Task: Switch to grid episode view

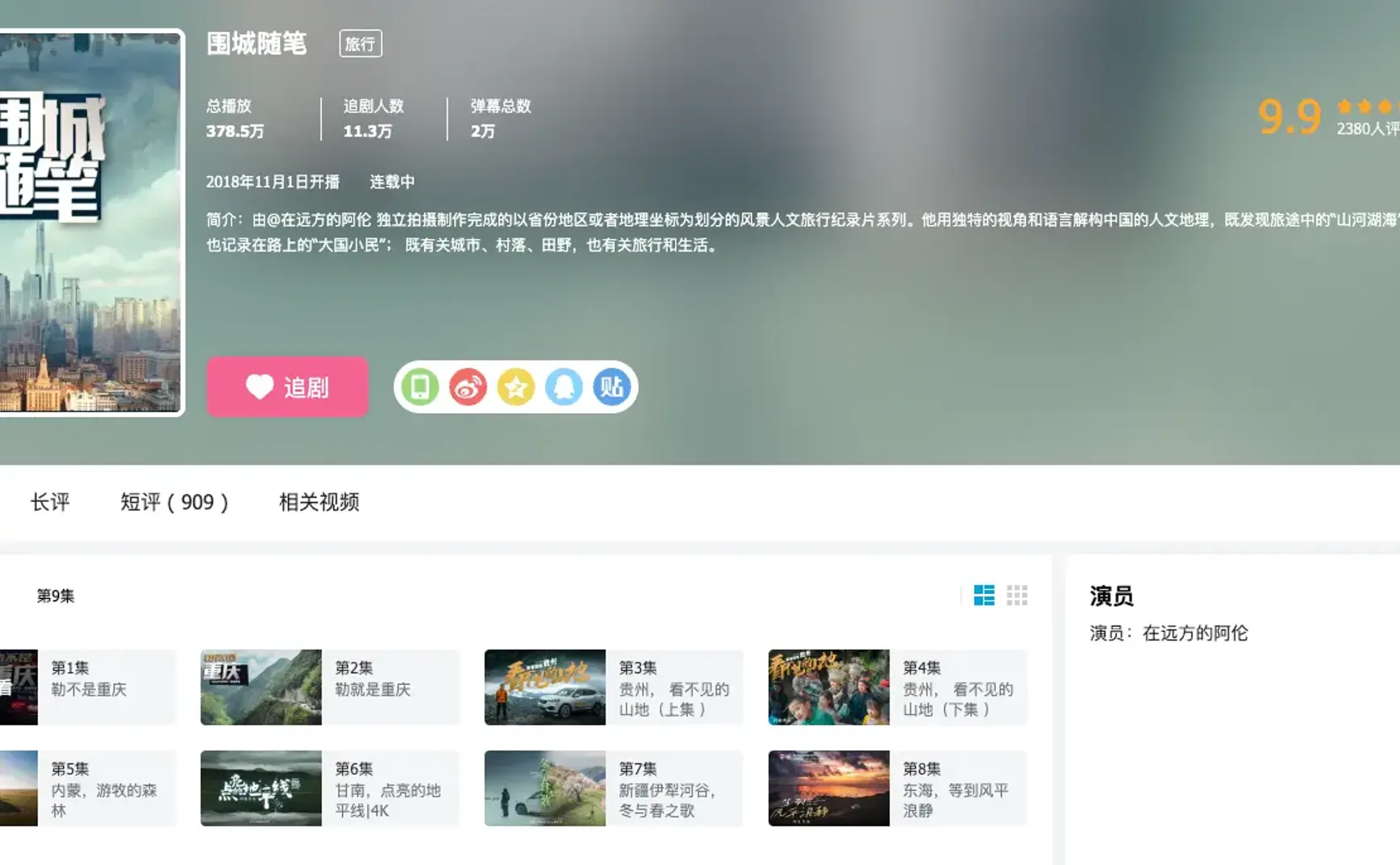Action: (x=1017, y=595)
